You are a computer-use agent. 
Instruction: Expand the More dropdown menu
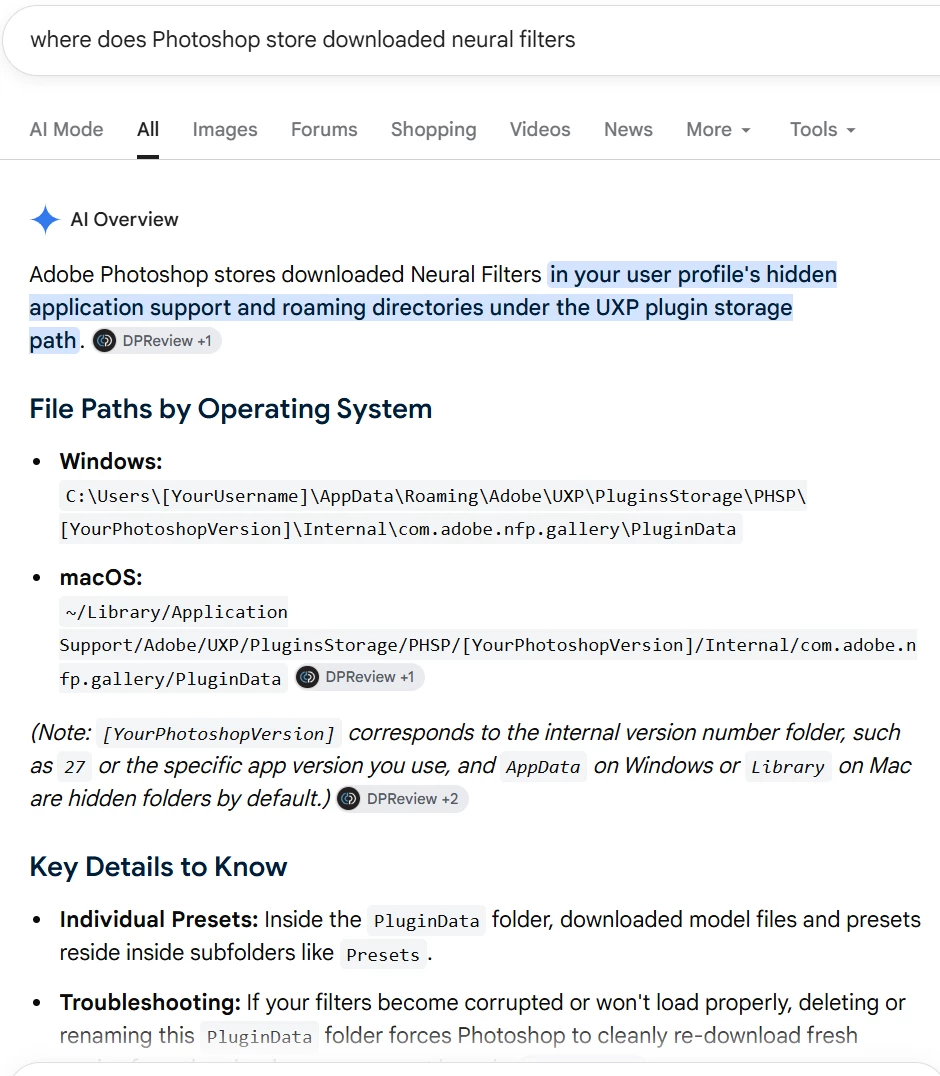point(718,130)
